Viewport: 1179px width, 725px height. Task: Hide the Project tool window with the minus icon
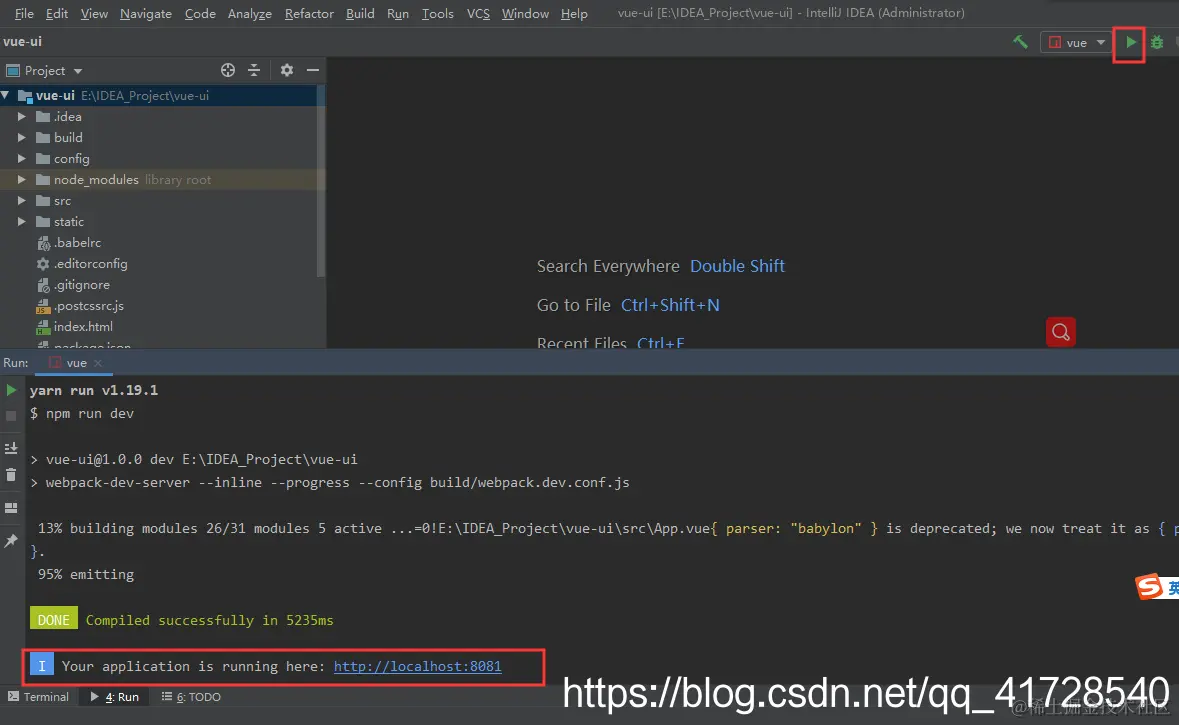pos(313,70)
